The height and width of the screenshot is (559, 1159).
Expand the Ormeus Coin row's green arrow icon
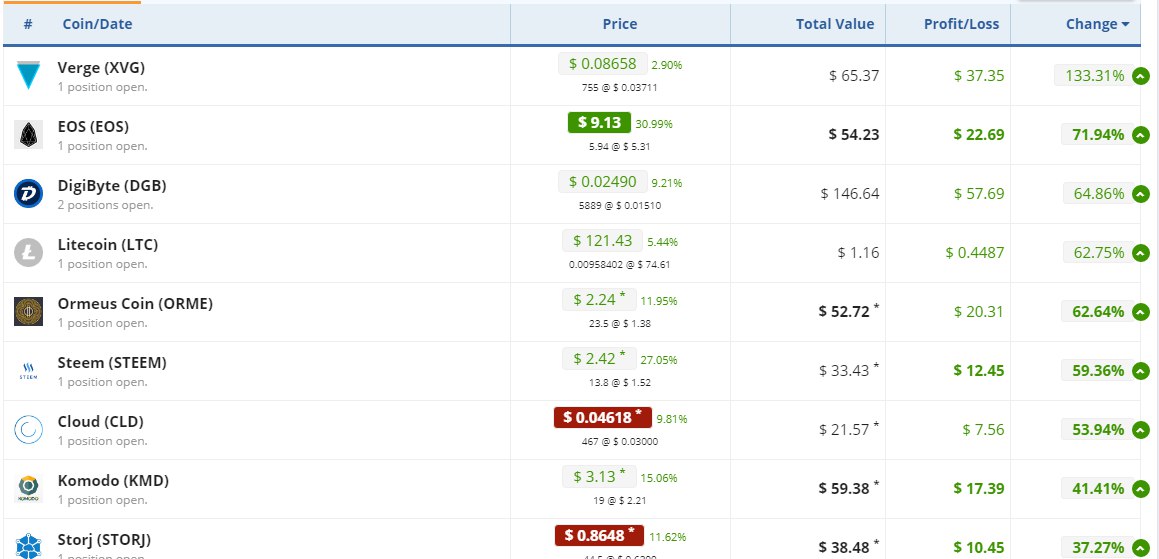tap(1141, 312)
